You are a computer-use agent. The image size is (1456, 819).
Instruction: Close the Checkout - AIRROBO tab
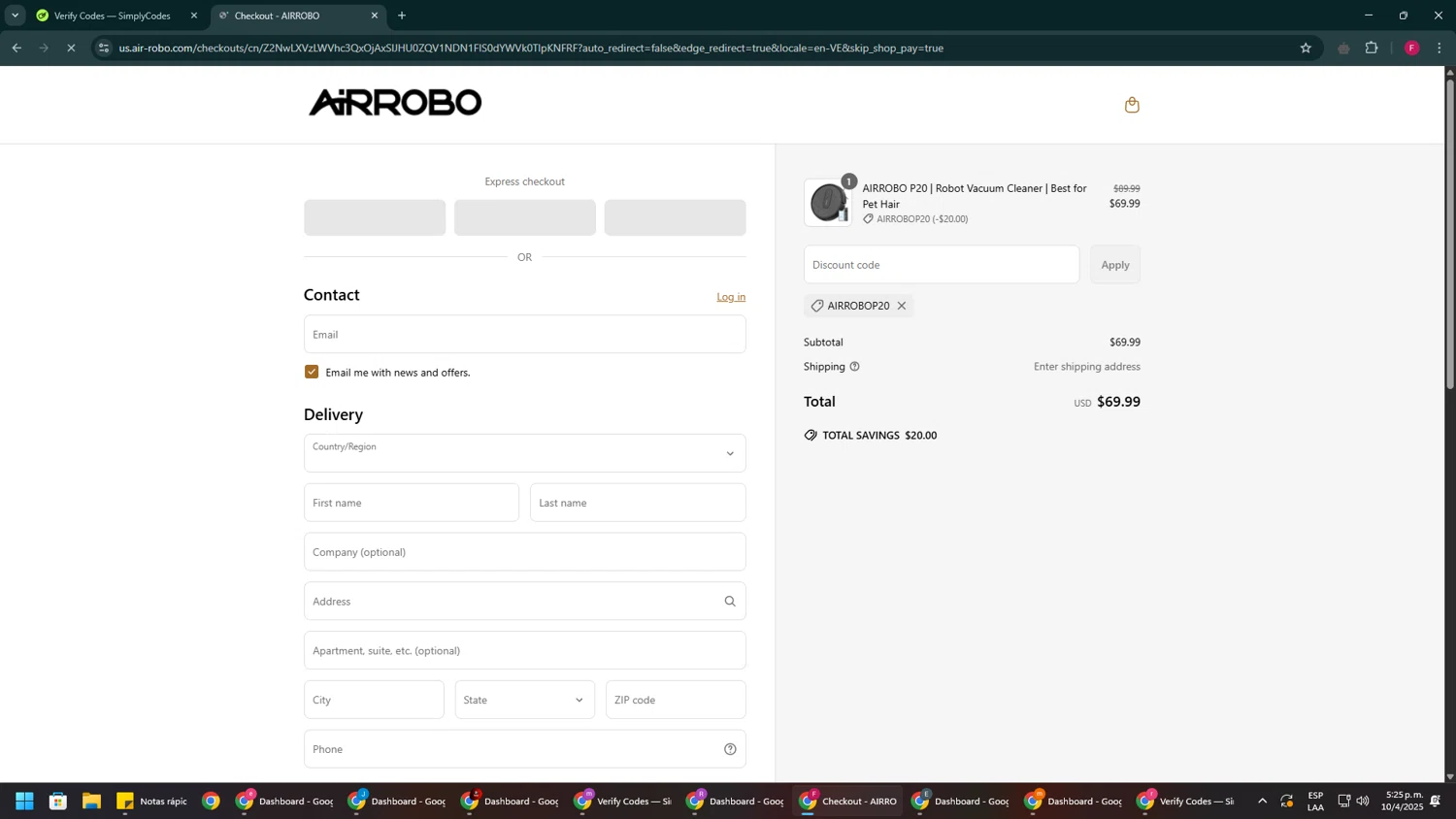pos(375,16)
